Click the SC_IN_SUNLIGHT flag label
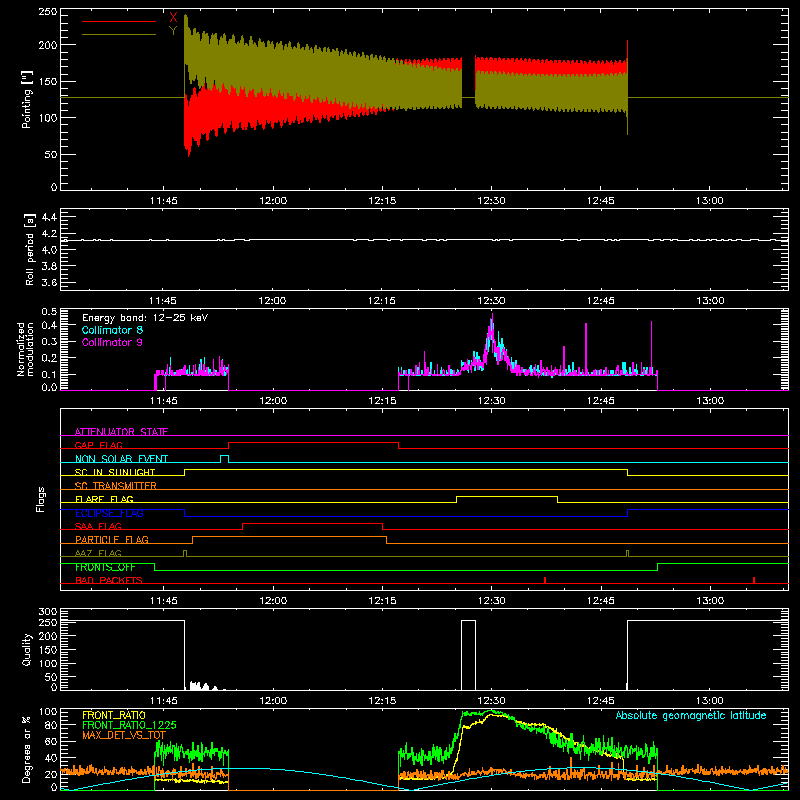This screenshot has height=800, width=800. (x=115, y=472)
